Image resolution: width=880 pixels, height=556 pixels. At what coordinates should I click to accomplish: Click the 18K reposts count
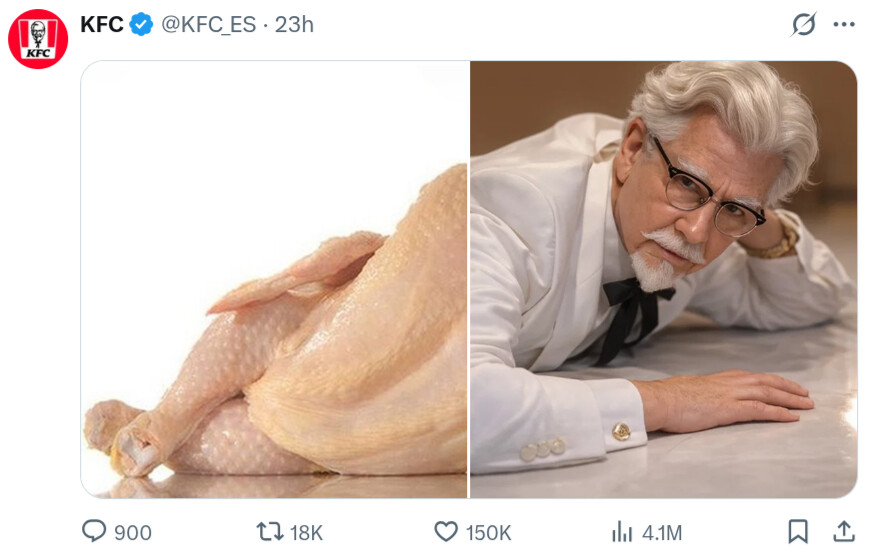(x=306, y=532)
